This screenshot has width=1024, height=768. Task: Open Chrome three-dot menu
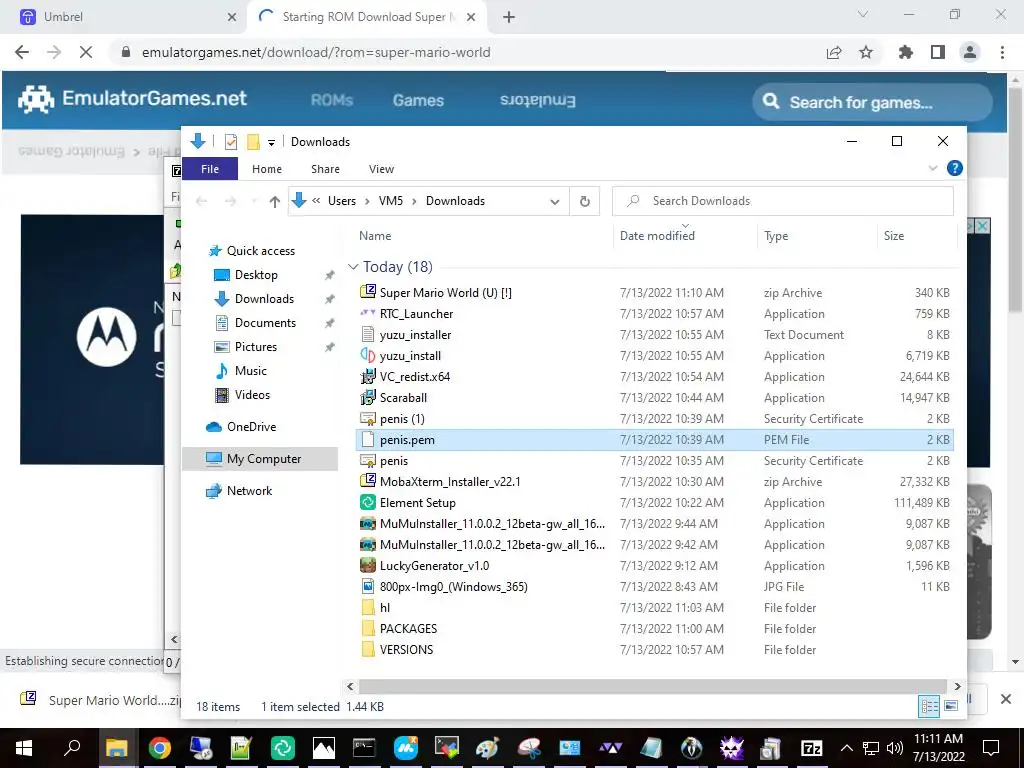point(1002,52)
